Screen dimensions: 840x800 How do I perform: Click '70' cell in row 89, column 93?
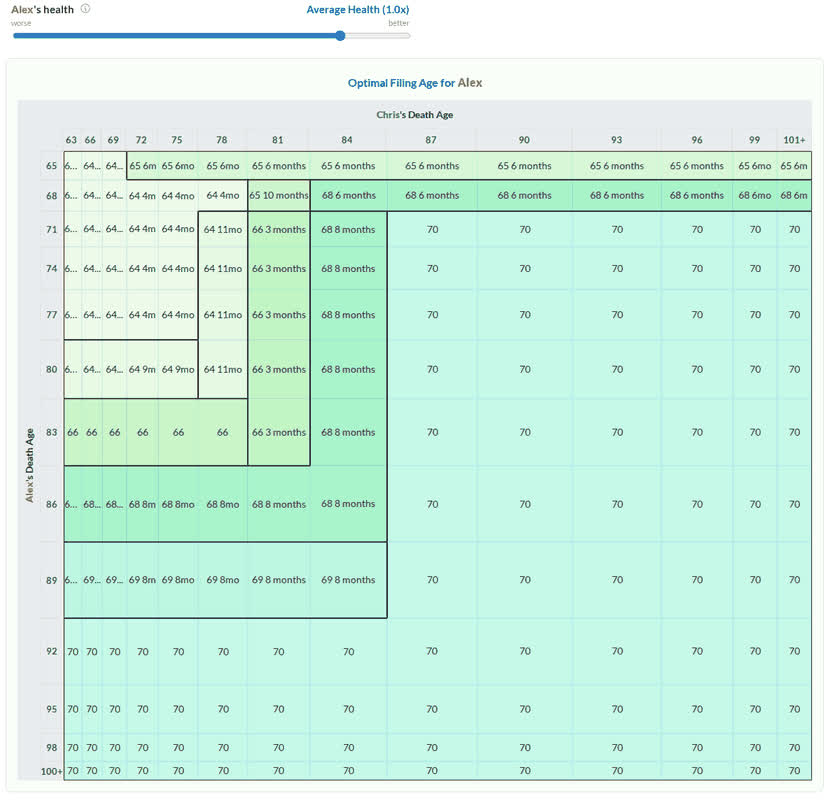pos(617,580)
